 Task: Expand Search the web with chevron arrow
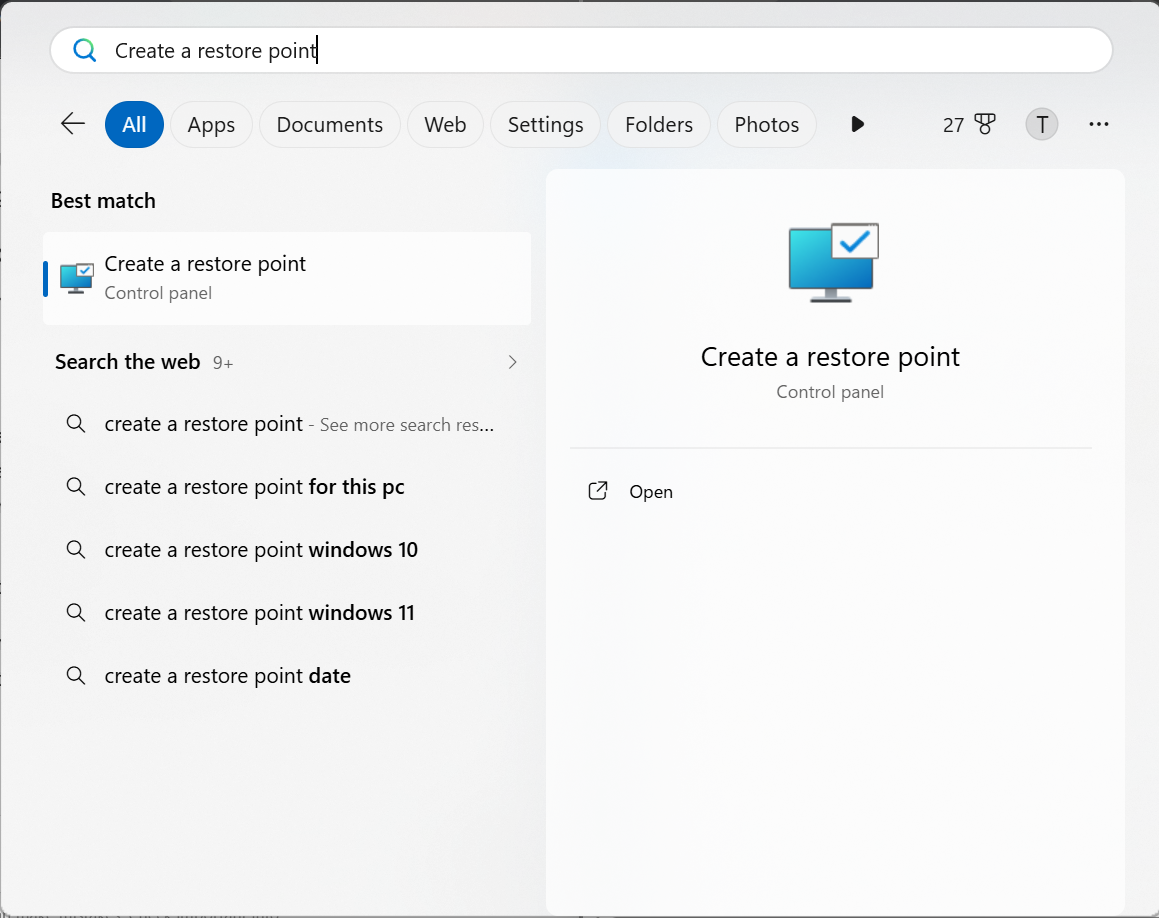click(512, 362)
